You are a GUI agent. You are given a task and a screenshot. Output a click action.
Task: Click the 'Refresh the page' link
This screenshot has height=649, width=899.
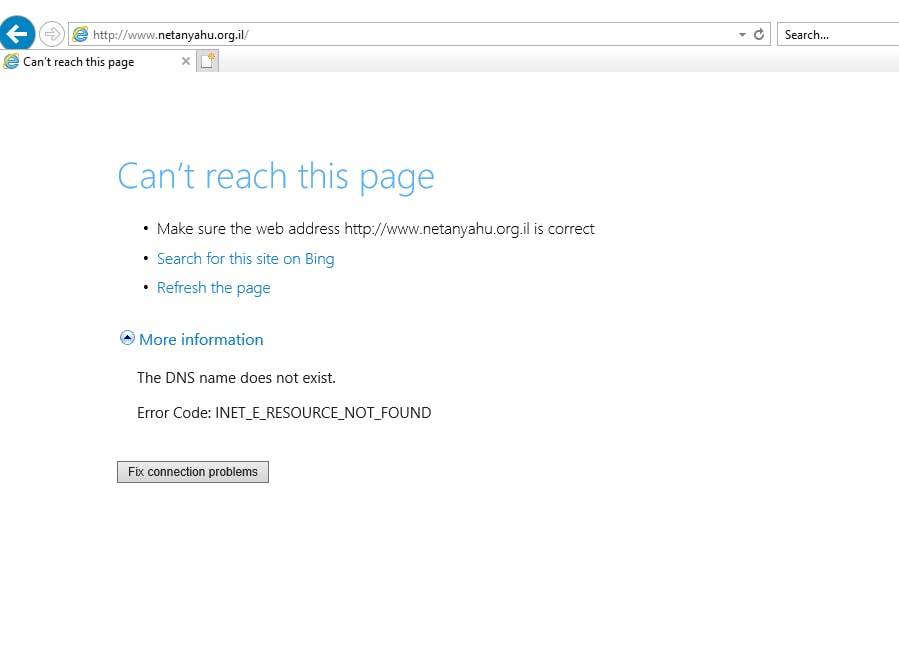[213, 288]
